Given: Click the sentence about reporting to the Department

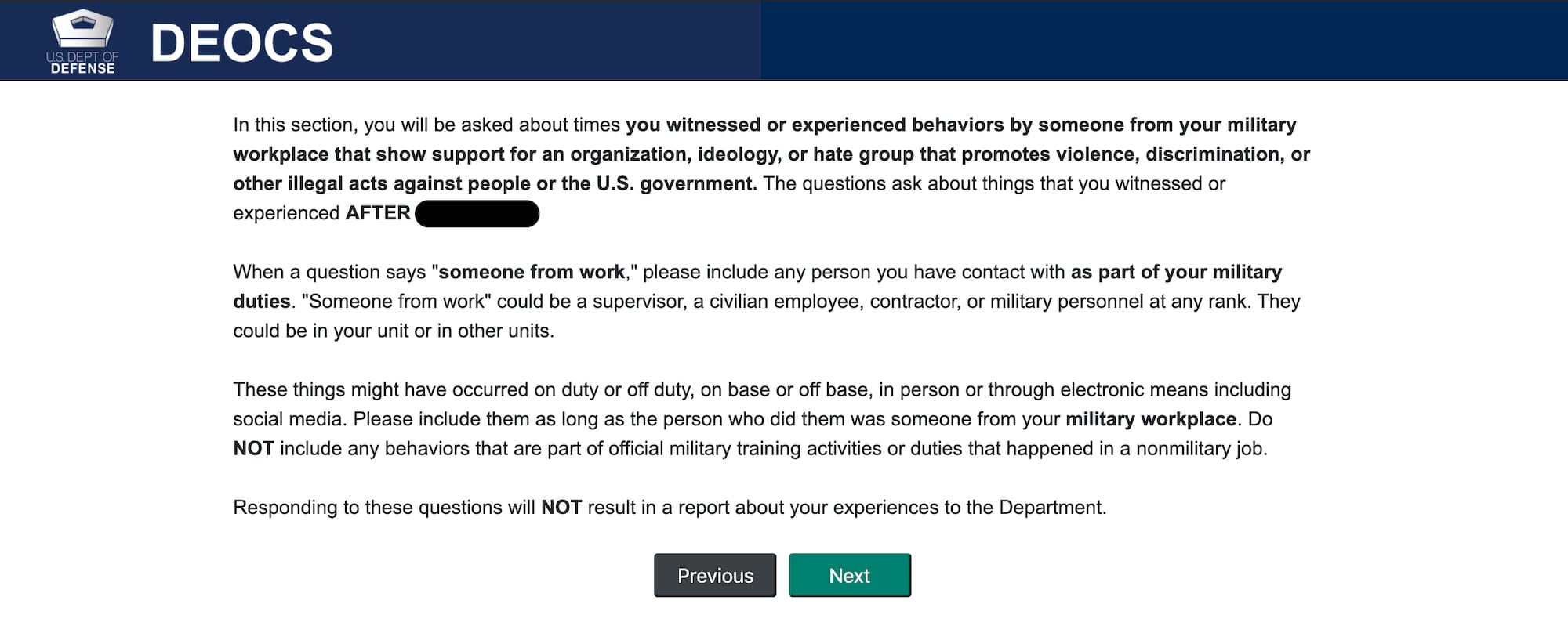Looking at the screenshot, I should (x=668, y=506).
